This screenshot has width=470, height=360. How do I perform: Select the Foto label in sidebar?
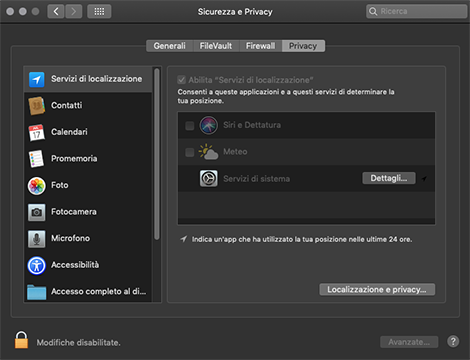[60, 185]
